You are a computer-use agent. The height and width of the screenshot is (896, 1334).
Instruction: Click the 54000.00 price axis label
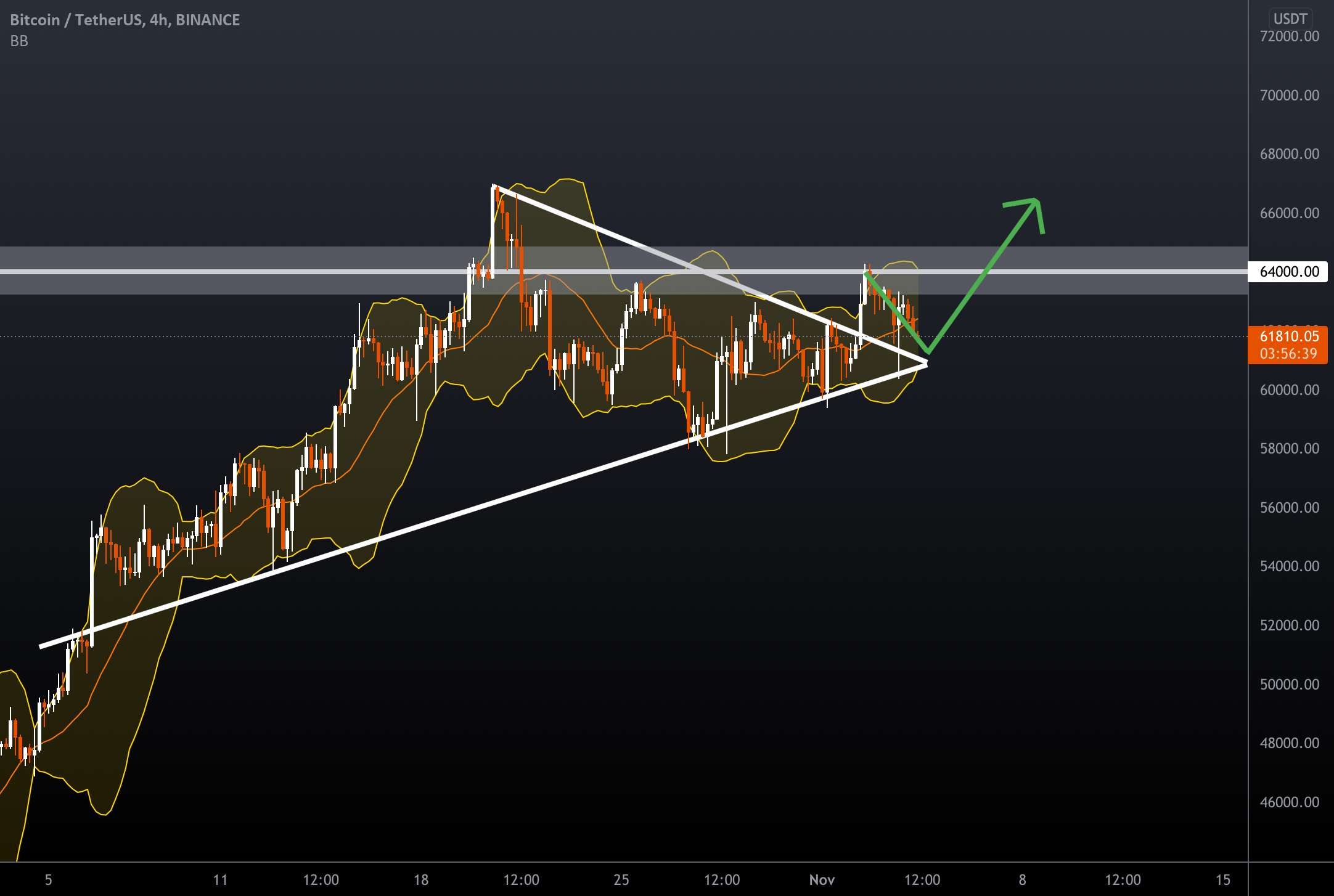[x=1290, y=566]
